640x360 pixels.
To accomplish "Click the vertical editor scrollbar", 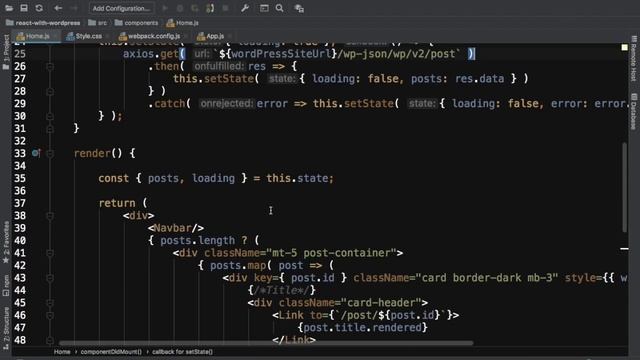I will coord(624,187).
